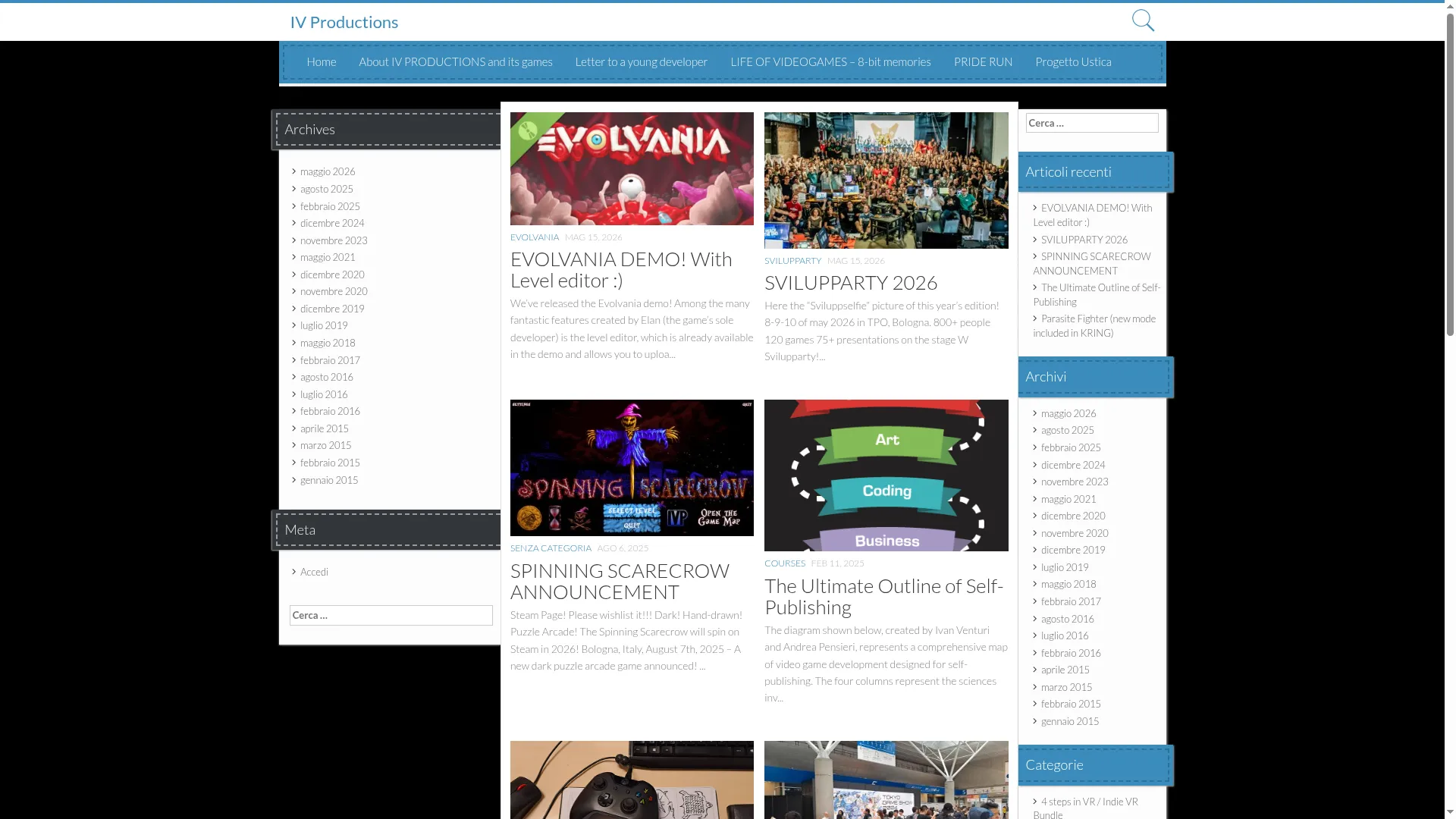Viewport: 1456px width, 819px height.
Task: Open post title SVILUPPARTY 2026
Action: pyautogui.click(x=851, y=282)
